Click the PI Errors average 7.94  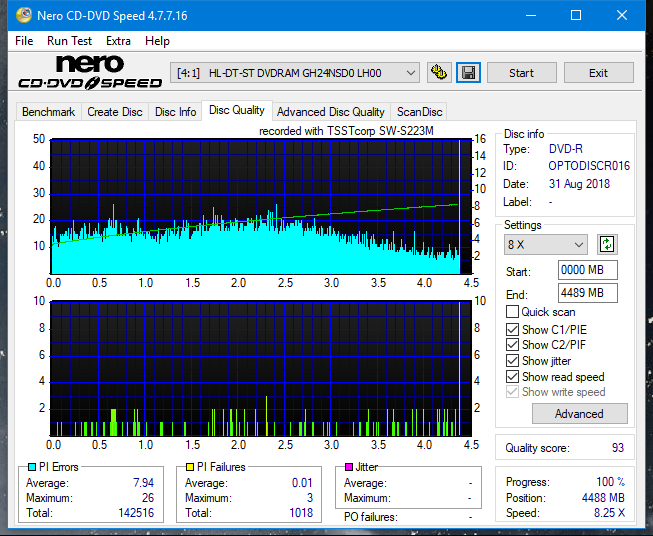point(143,483)
